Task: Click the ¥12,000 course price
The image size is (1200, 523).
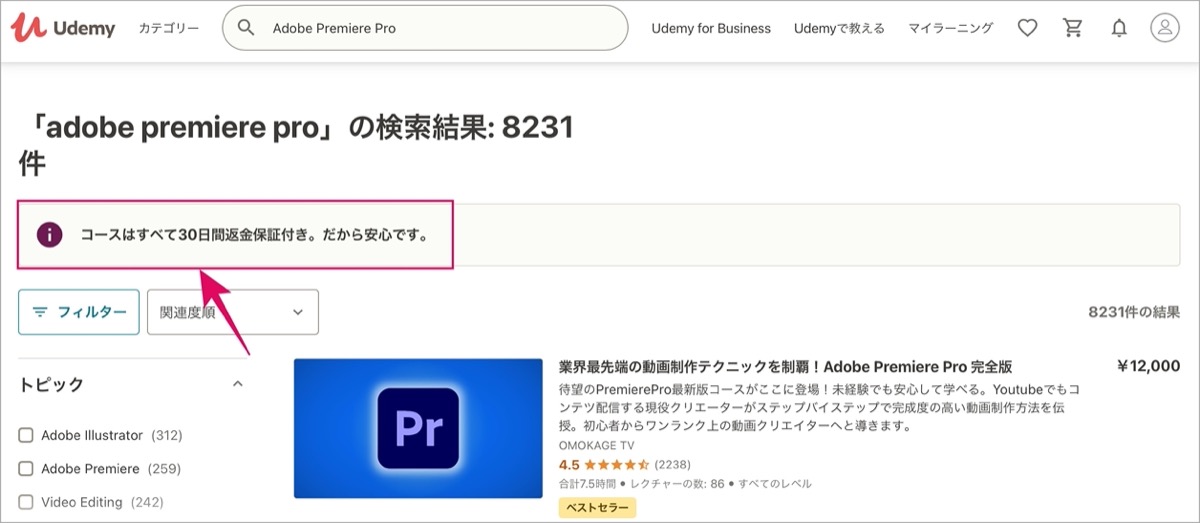Action: (x=1148, y=367)
